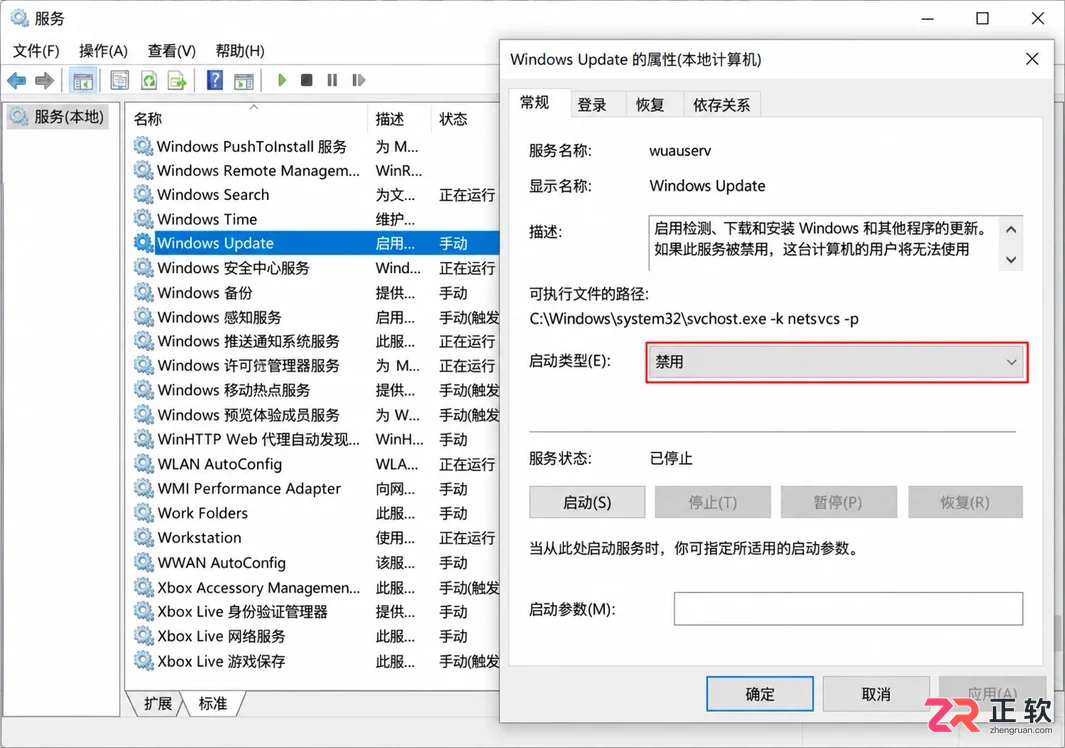
Task: Click gear icon of Windows 备份 service
Action: pyautogui.click(x=143, y=292)
